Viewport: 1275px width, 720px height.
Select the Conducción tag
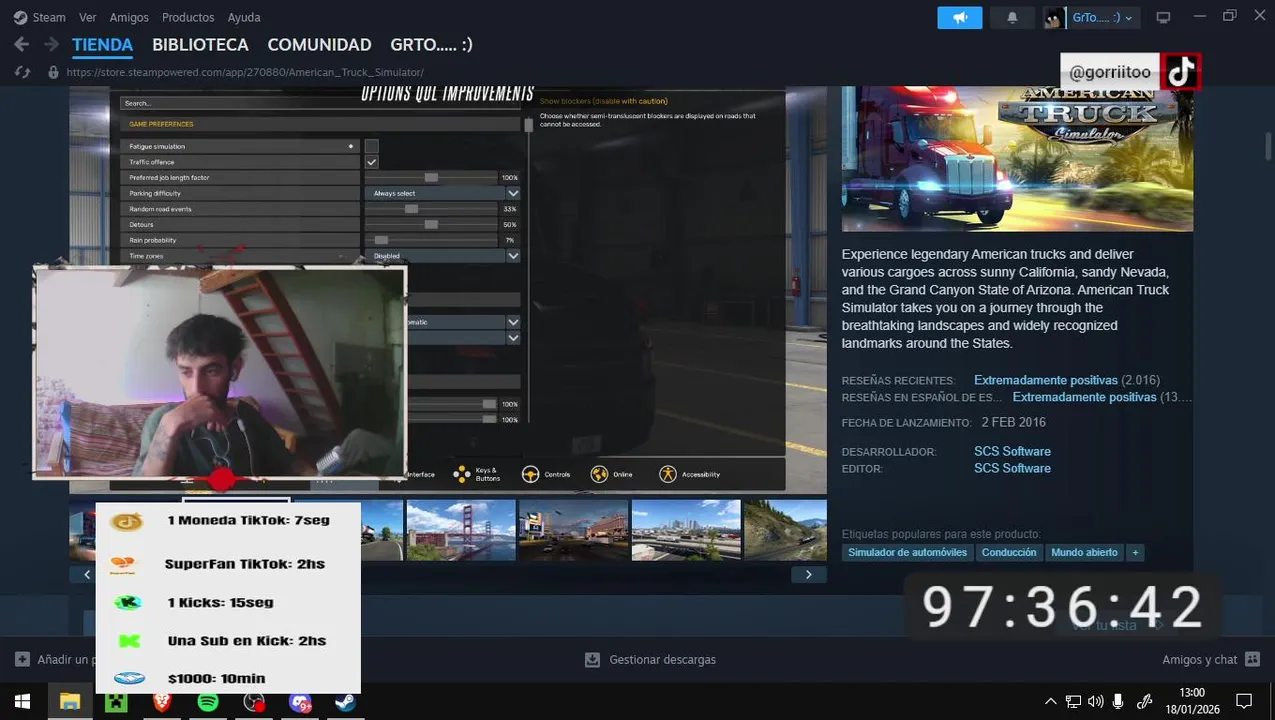click(1009, 552)
